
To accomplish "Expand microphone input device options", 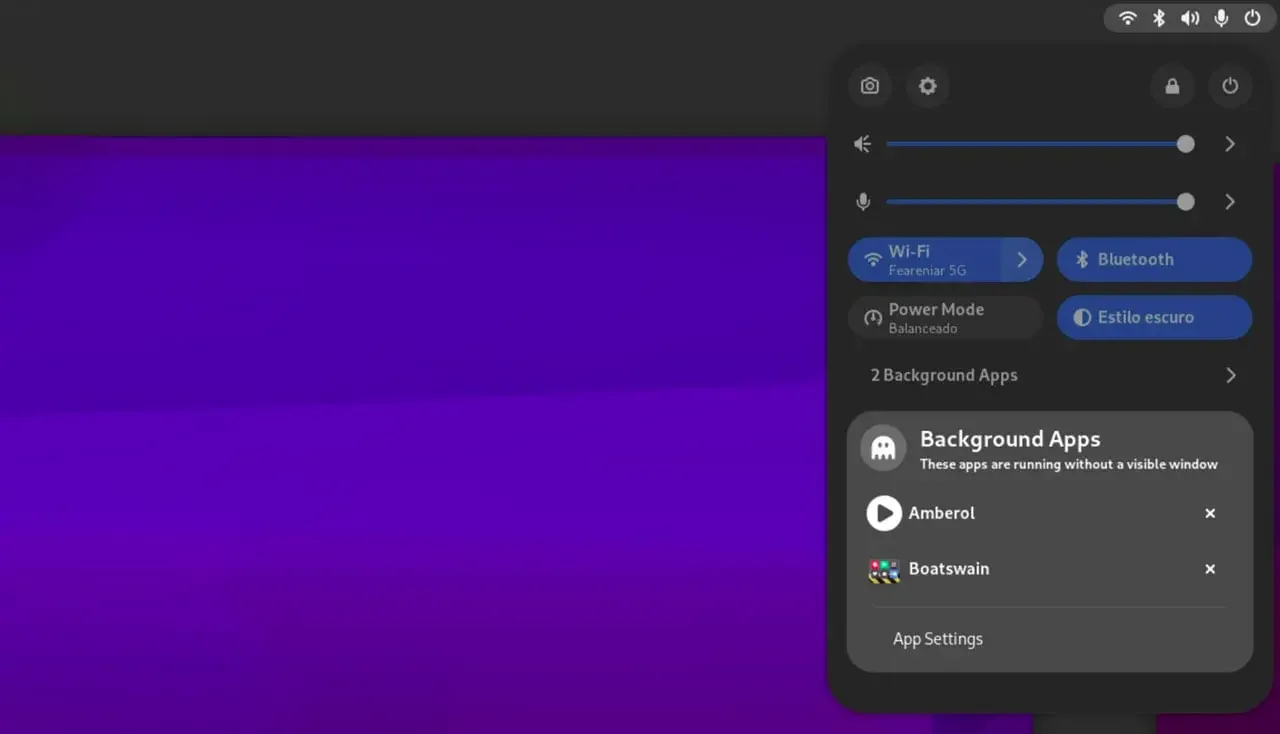I will 1230,202.
